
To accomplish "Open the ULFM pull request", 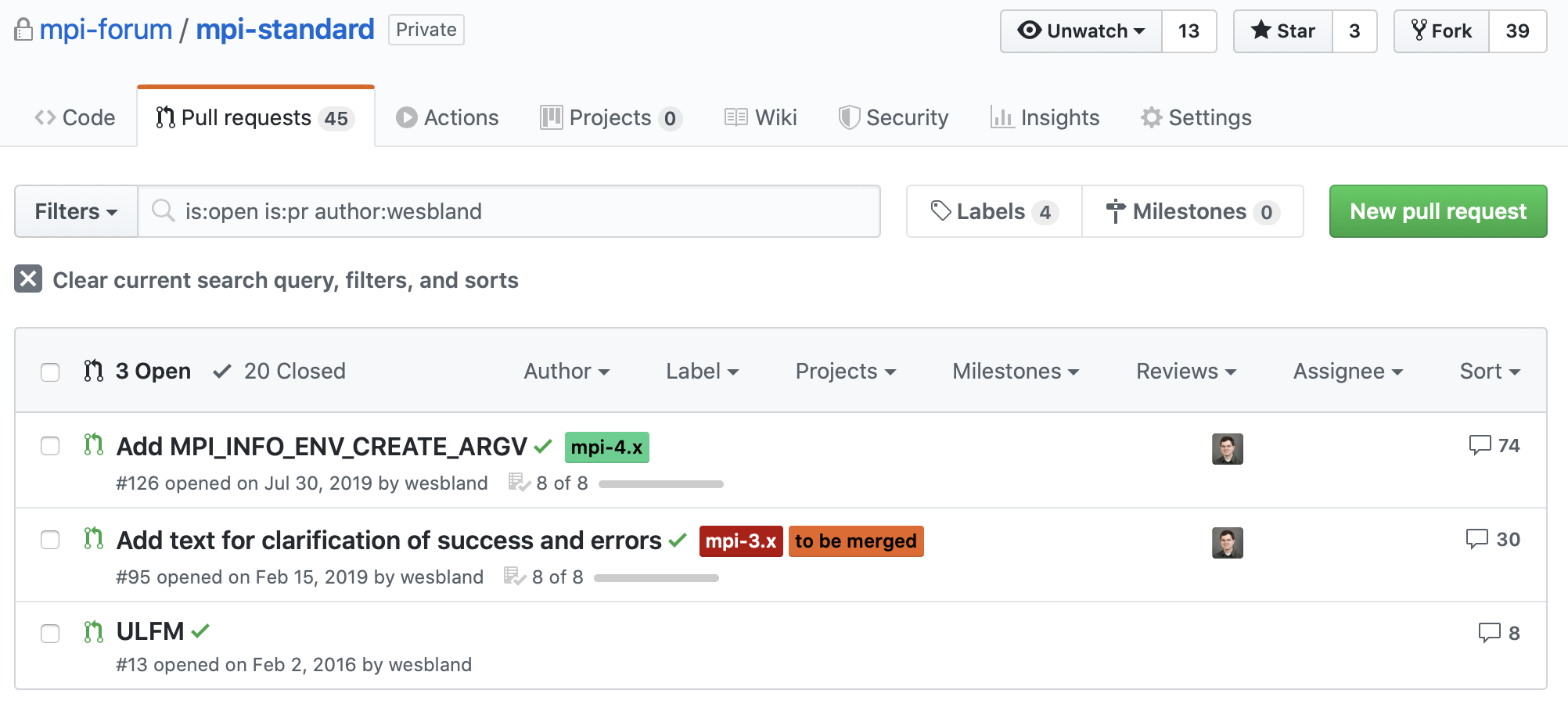I will click(x=150, y=631).
